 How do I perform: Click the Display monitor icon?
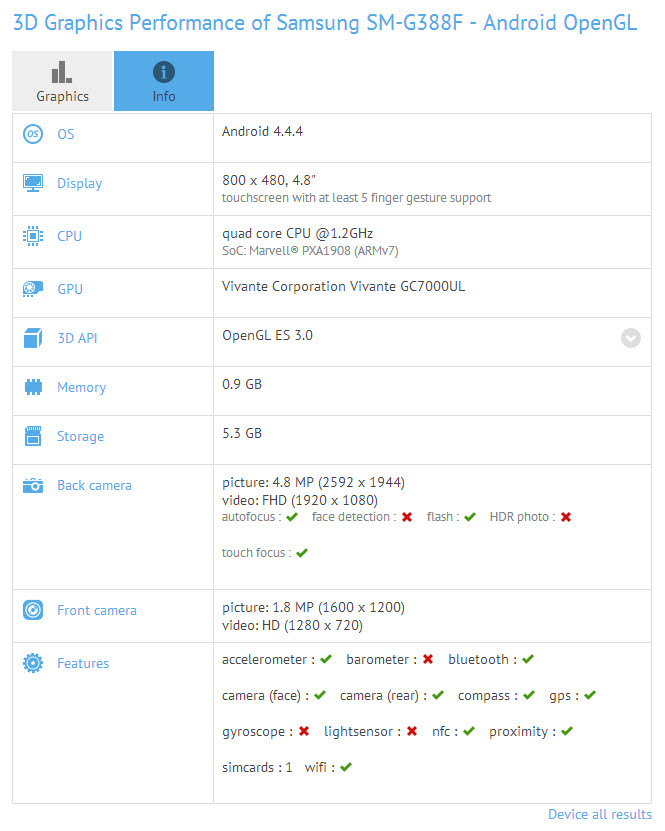click(33, 183)
